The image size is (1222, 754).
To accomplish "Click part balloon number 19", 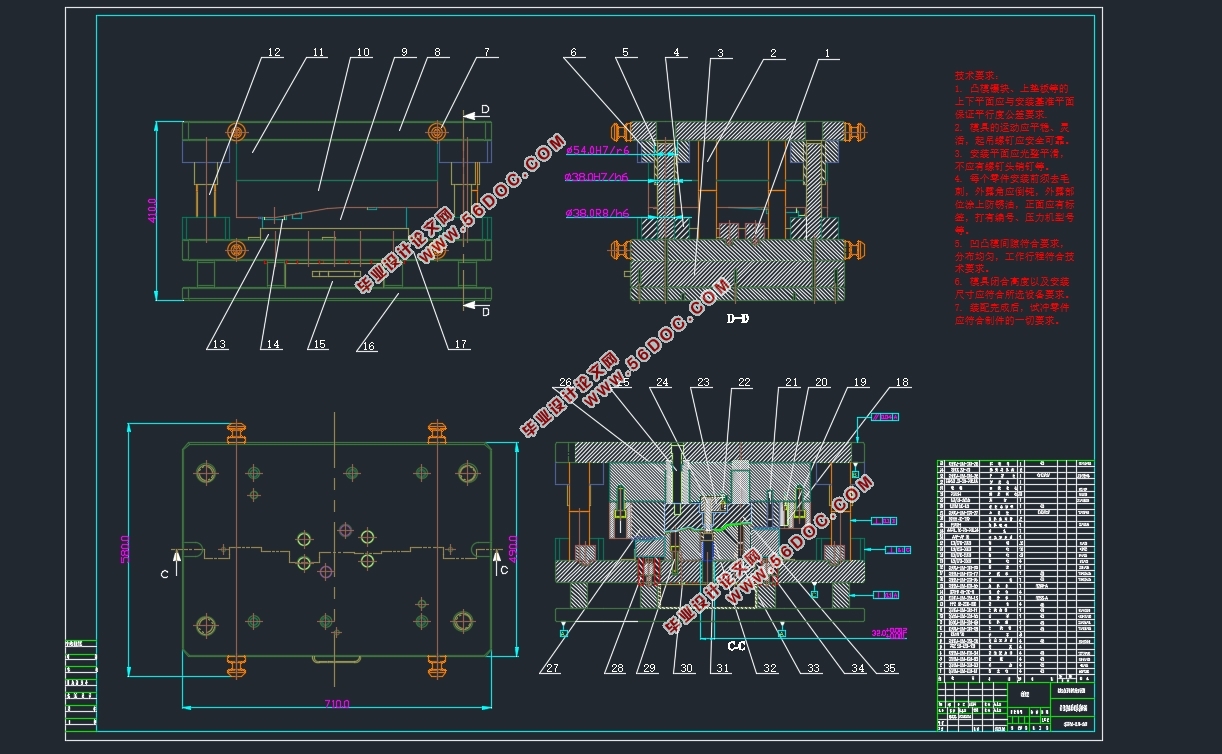I will (859, 382).
